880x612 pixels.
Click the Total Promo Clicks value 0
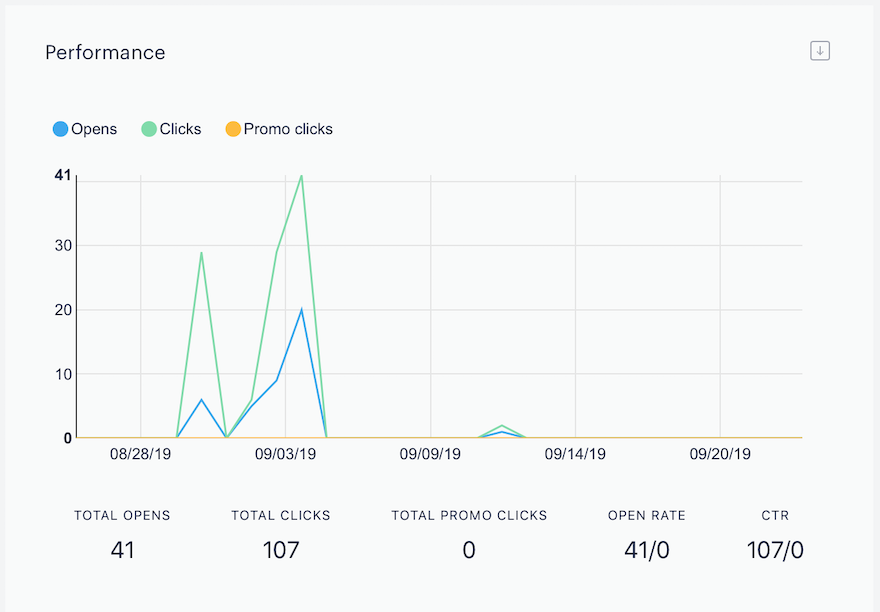pos(469,550)
